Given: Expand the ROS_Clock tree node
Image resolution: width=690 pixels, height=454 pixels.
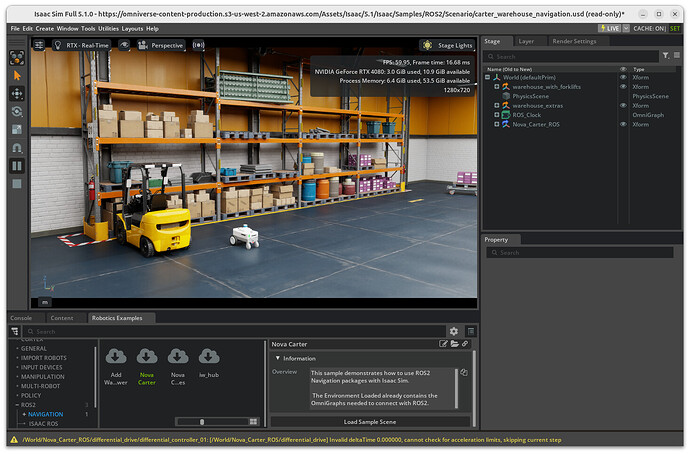Looking at the screenshot, I should (x=496, y=115).
